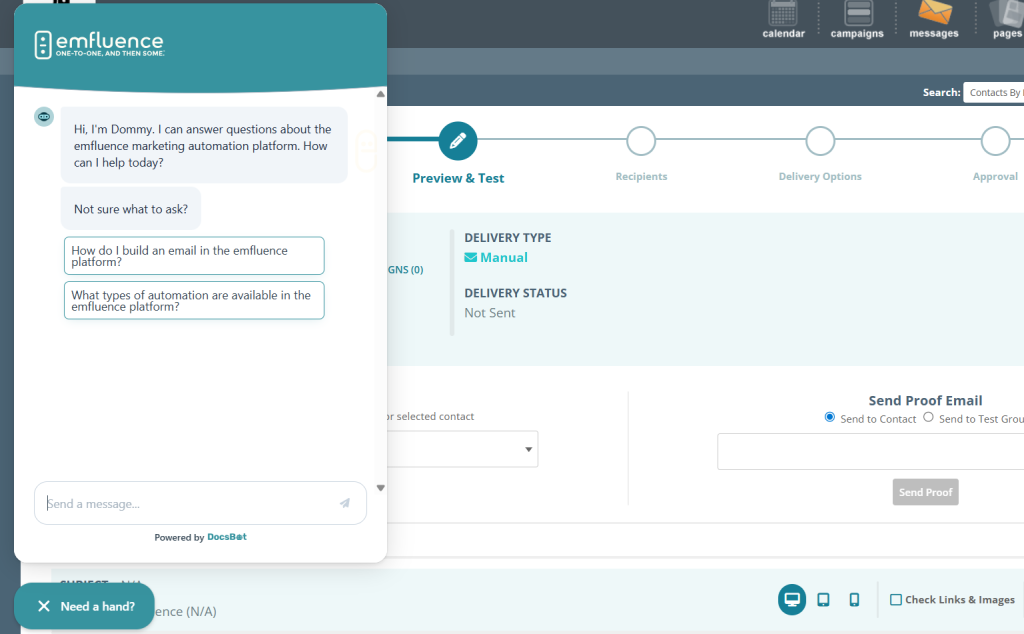Switch to mobile phone preview icon
Screen dimensions: 1024x634
point(854,599)
